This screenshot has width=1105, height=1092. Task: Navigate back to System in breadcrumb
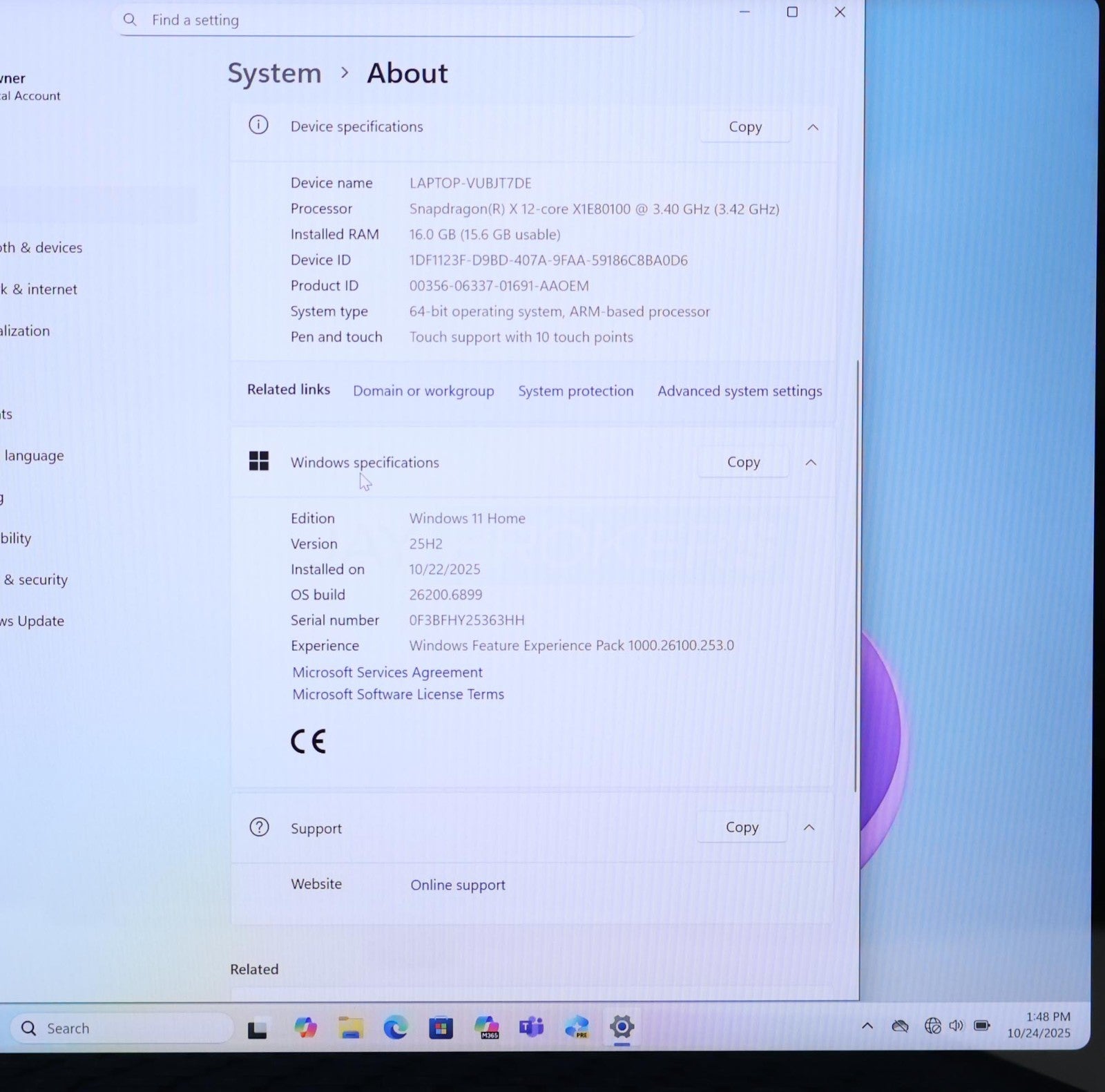tap(274, 73)
